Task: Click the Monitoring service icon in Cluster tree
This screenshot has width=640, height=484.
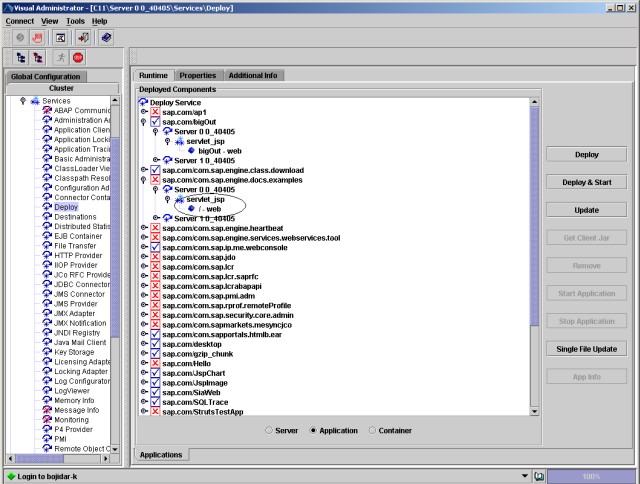Action: point(46,419)
